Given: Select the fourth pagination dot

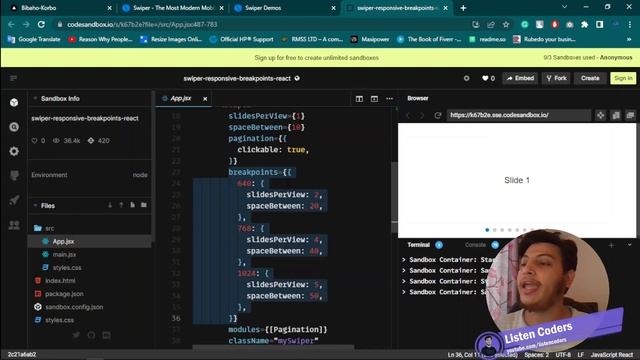Looking at the screenshot, I should [x=509, y=230].
